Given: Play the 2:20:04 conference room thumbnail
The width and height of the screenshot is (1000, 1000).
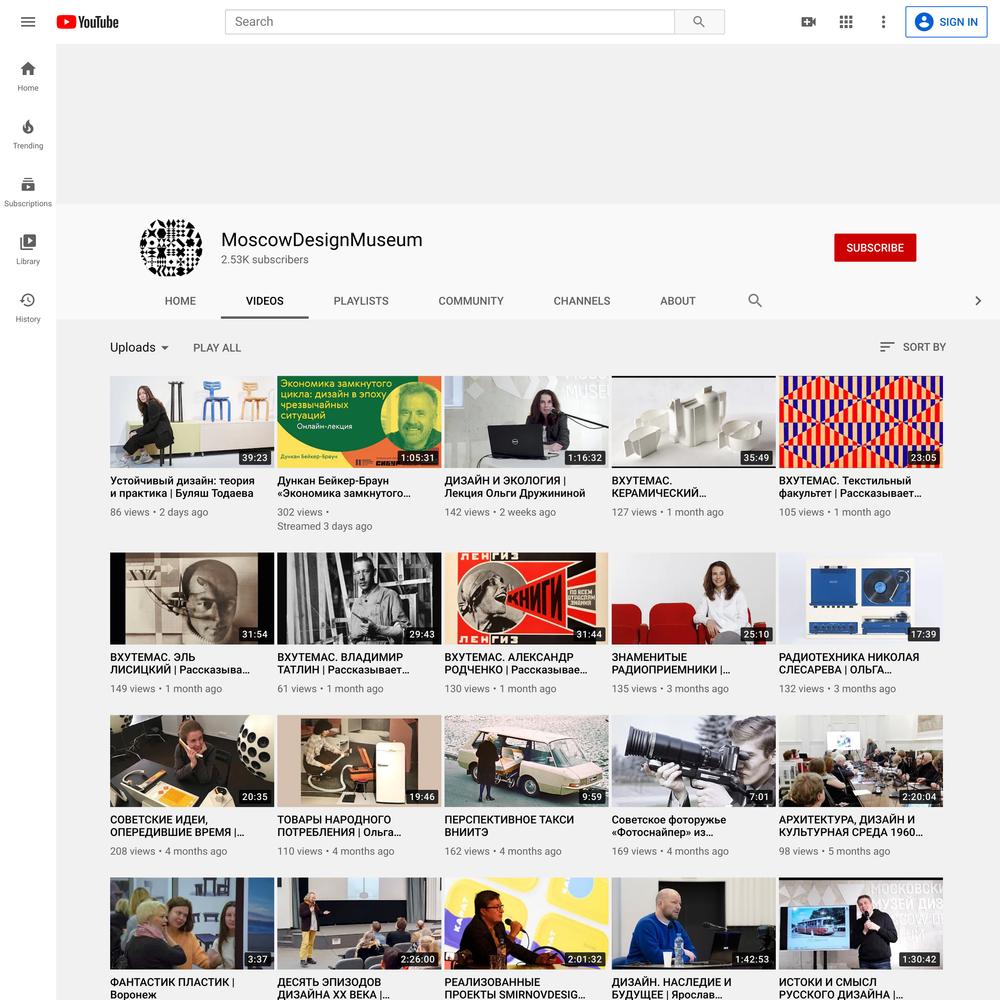Looking at the screenshot, I should [860, 761].
